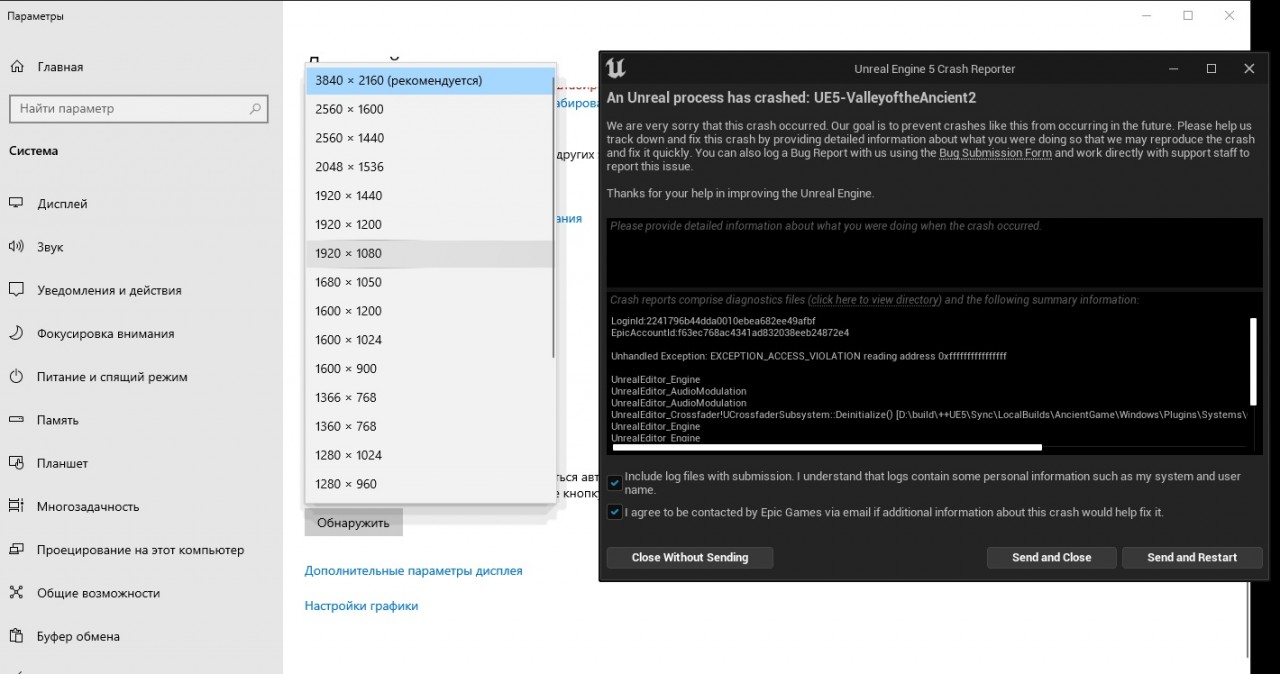The width and height of the screenshot is (1280, 674).
Task: Click Close Without Sending in Crash Reporter
Action: (690, 557)
